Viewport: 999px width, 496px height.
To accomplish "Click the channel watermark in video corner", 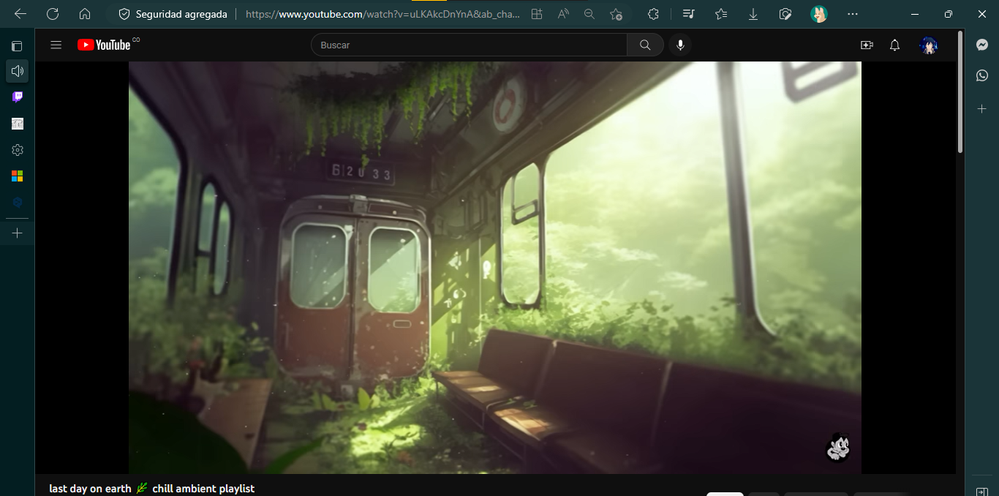I will point(838,447).
